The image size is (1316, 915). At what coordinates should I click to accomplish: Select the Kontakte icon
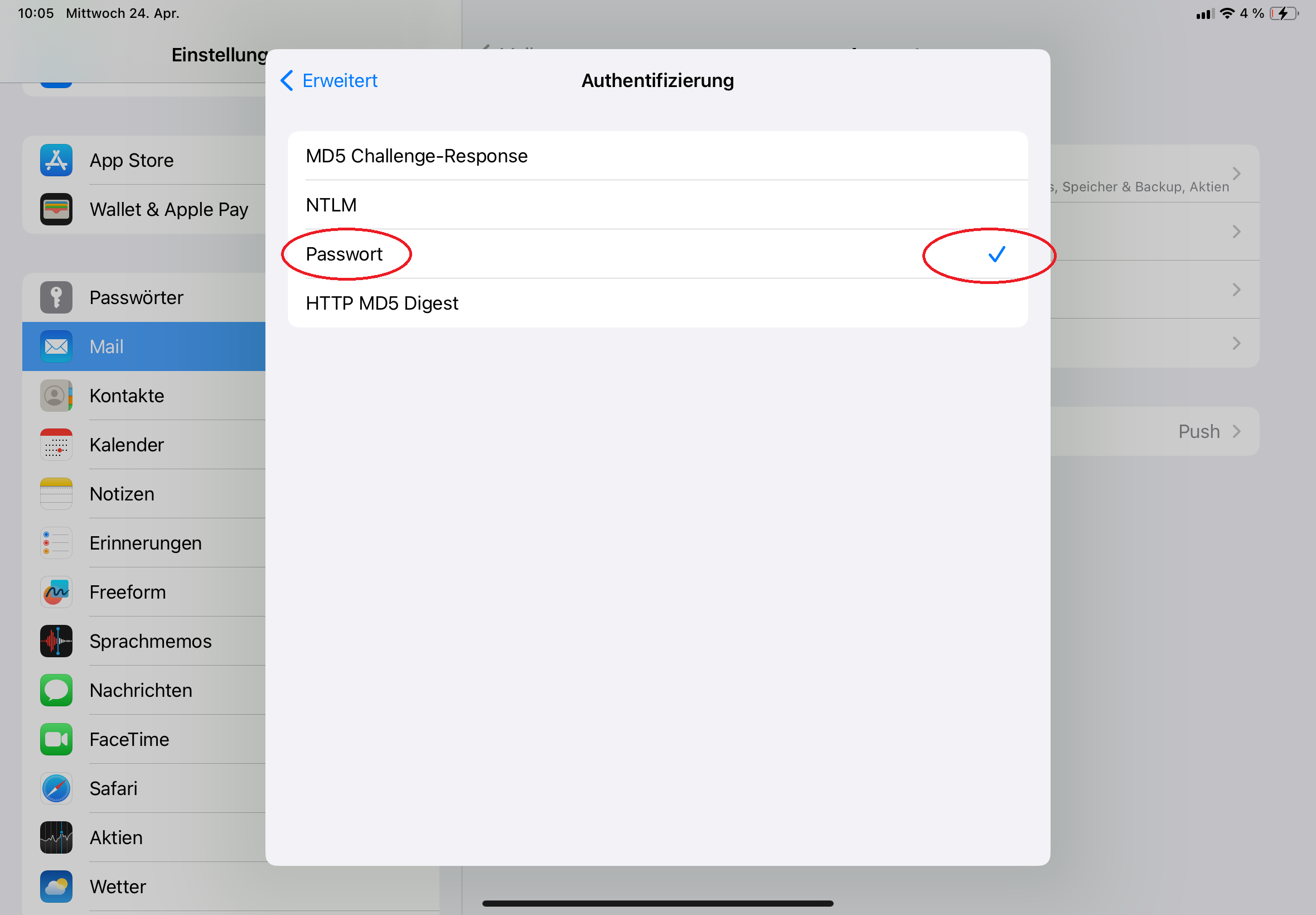click(56, 396)
